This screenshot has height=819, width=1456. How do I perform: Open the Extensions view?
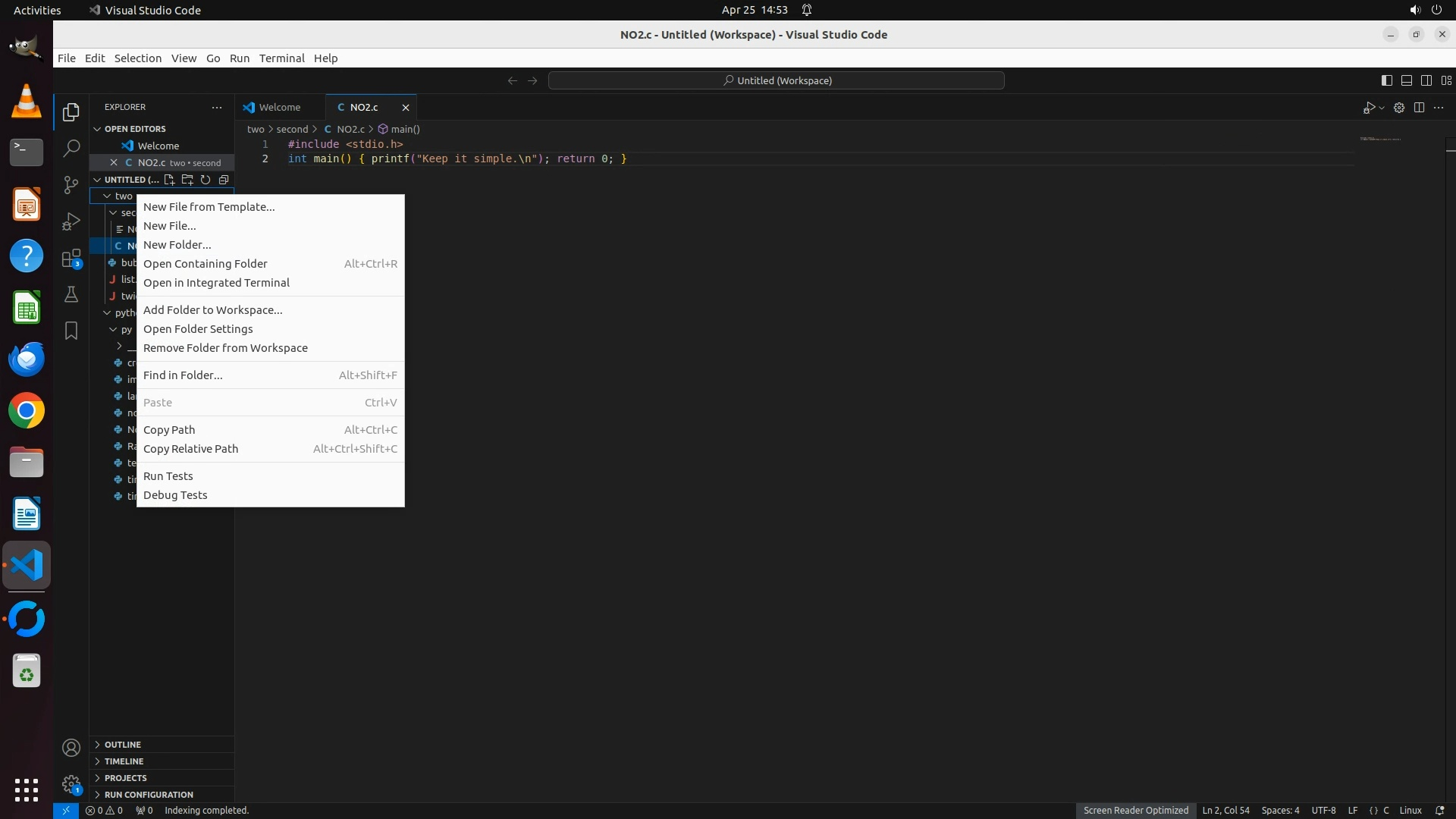(x=71, y=259)
